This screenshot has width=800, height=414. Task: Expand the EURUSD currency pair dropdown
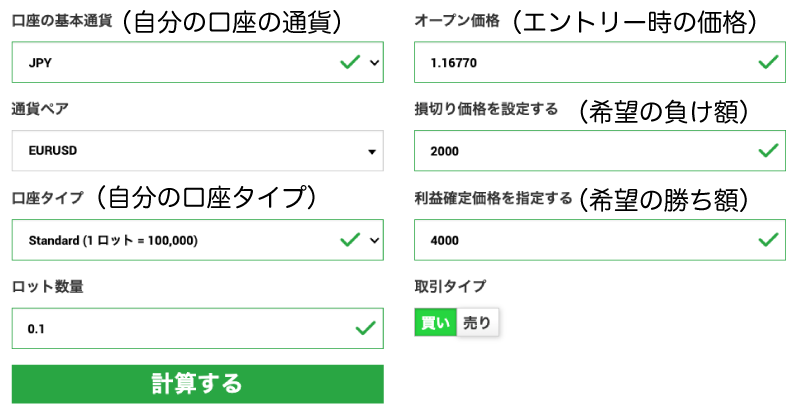pos(197,151)
